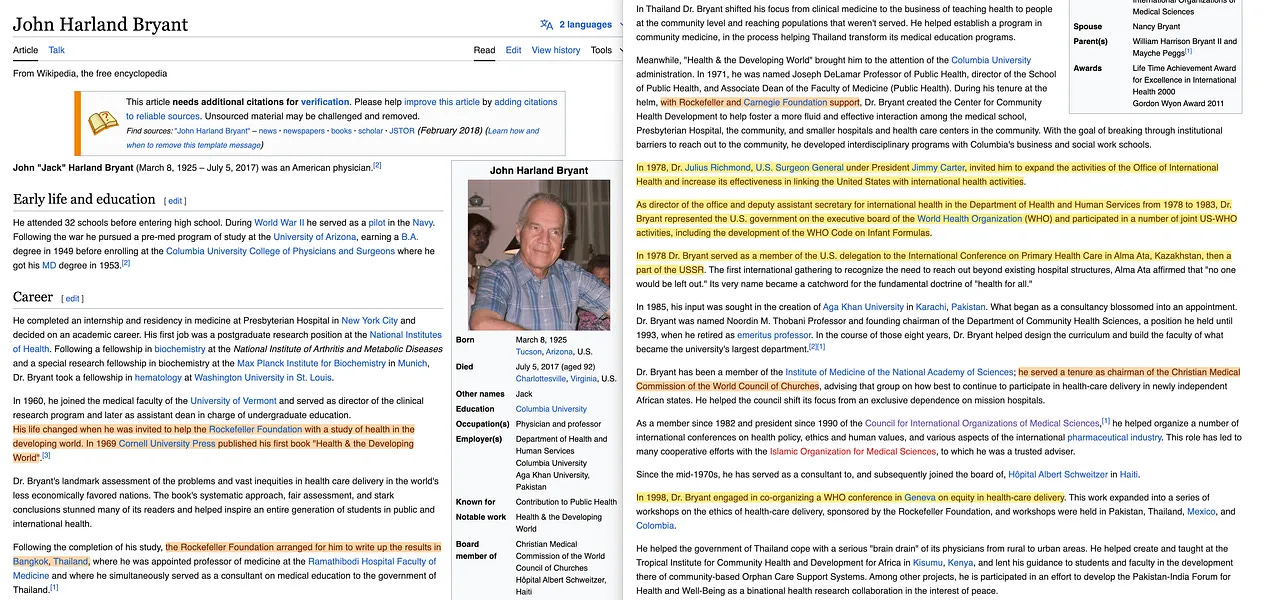Open the JSTOR find-sources link
Screen dimensions: 1272x600
tap(401, 131)
